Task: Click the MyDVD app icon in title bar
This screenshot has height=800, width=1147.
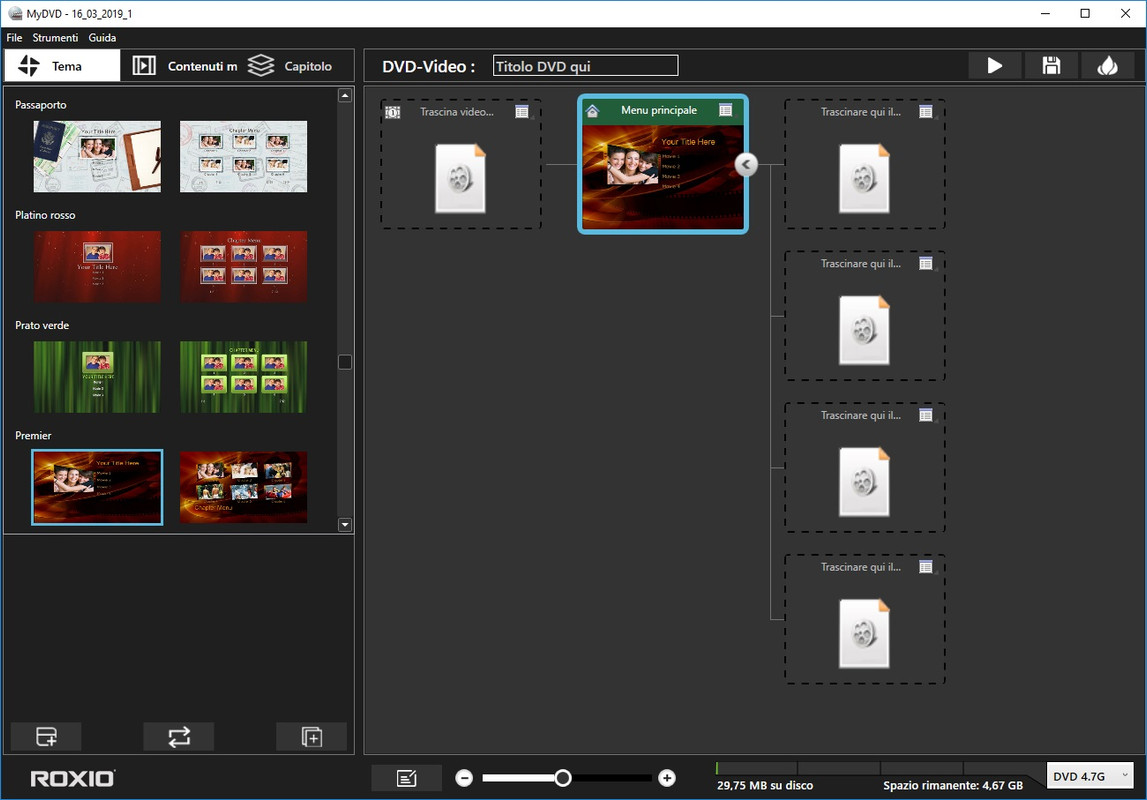Action: (15, 13)
